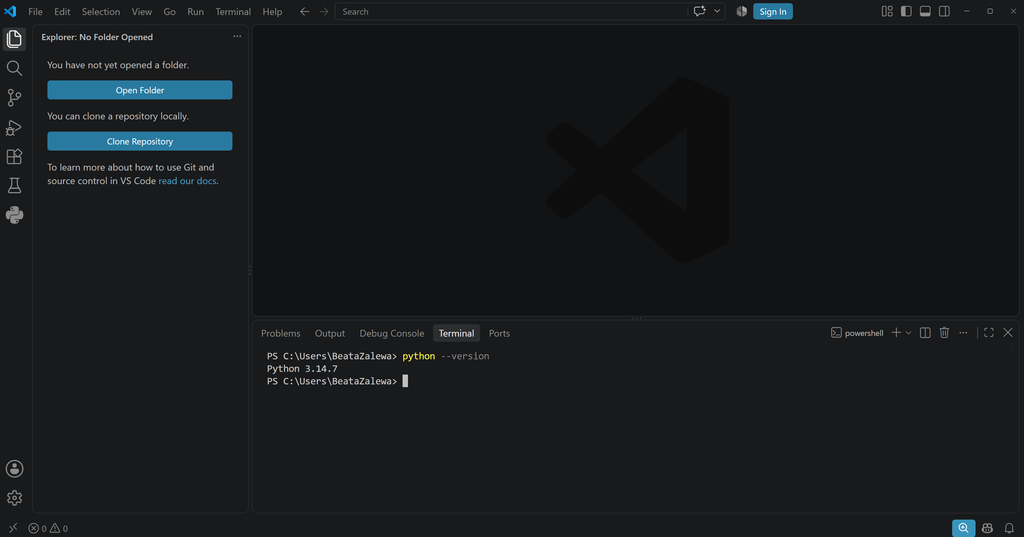Open chat dropdown chevron in title bar
Image resolution: width=1024 pixels, height=537 pixels.
coord(717,11)
